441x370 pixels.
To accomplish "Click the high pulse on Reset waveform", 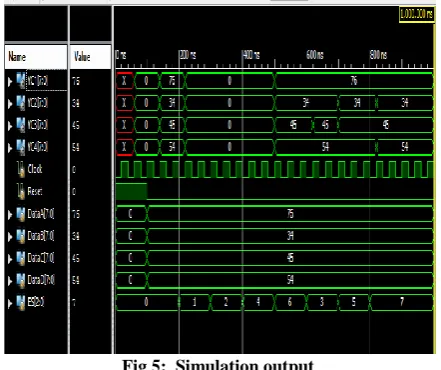I will coord(131,191).
